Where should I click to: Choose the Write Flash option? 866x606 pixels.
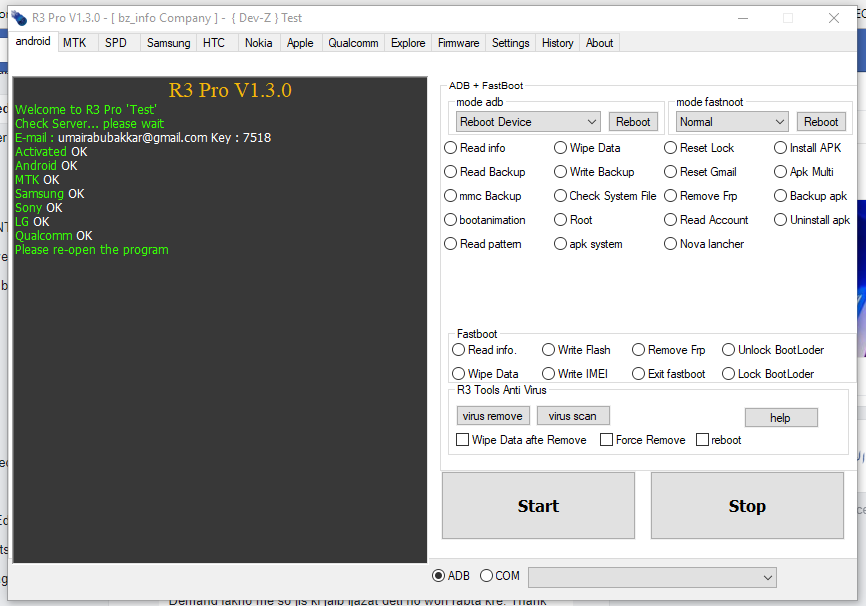click(x=577, y=350)
